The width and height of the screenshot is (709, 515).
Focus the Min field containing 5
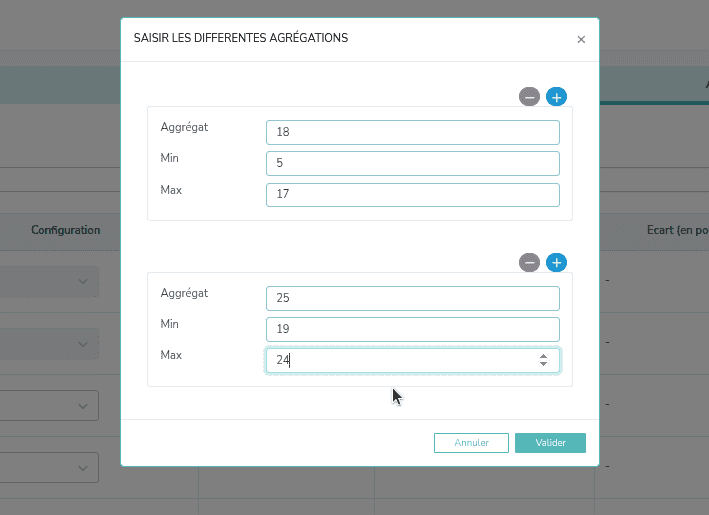click(412, 163)
